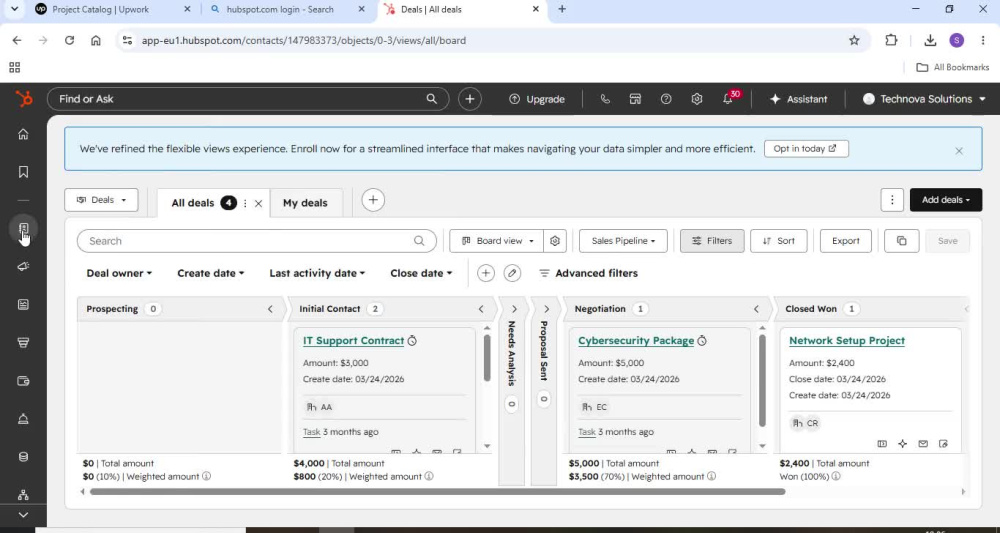This screenshot has height=533, width=1000.
Task: Open Advanced filters
Action: click(588, 273)
